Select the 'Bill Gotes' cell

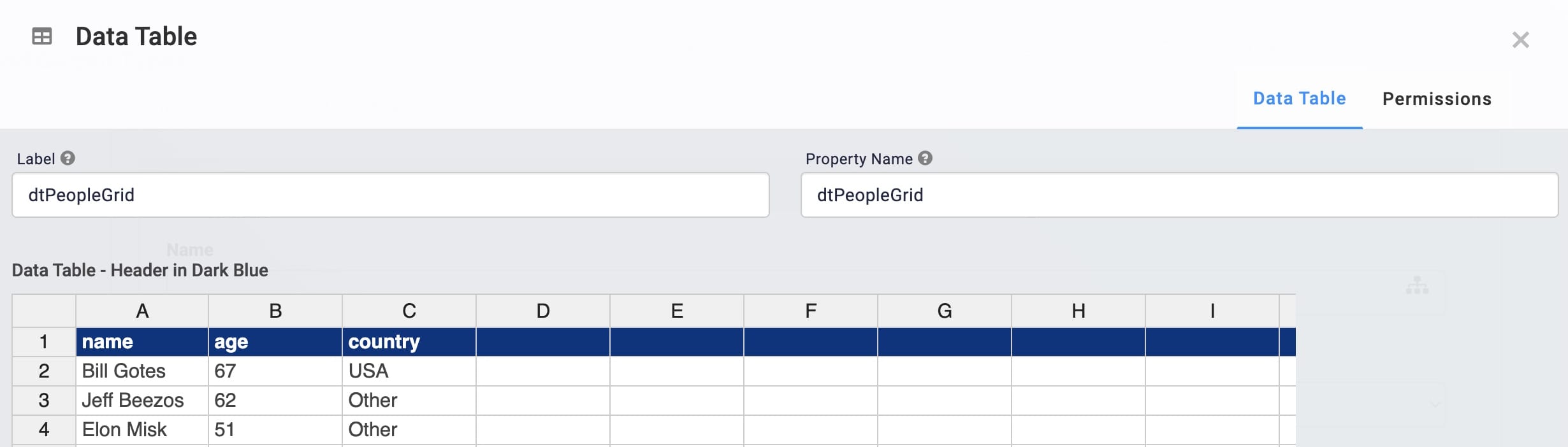pos(142,371)
